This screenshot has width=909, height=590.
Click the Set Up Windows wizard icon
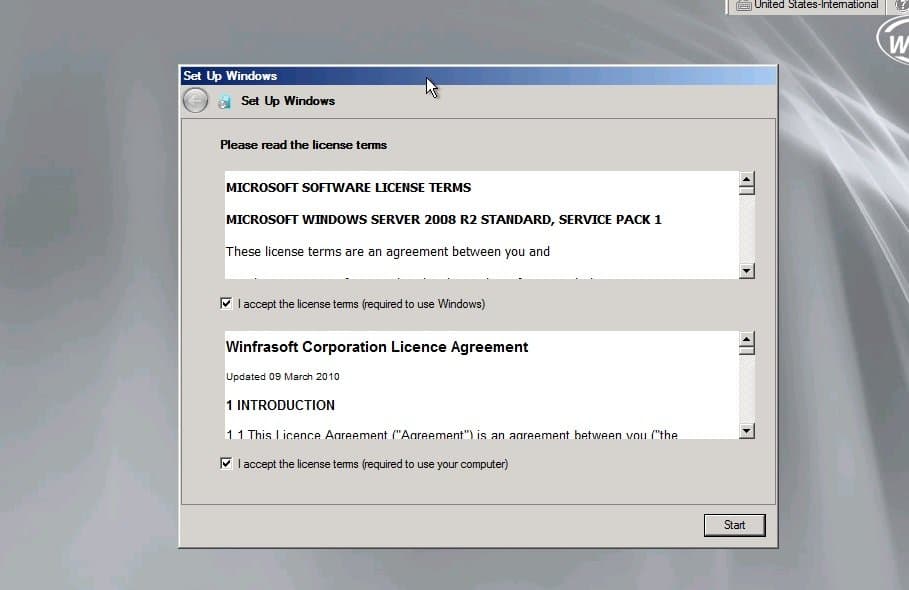coord(224,102)
